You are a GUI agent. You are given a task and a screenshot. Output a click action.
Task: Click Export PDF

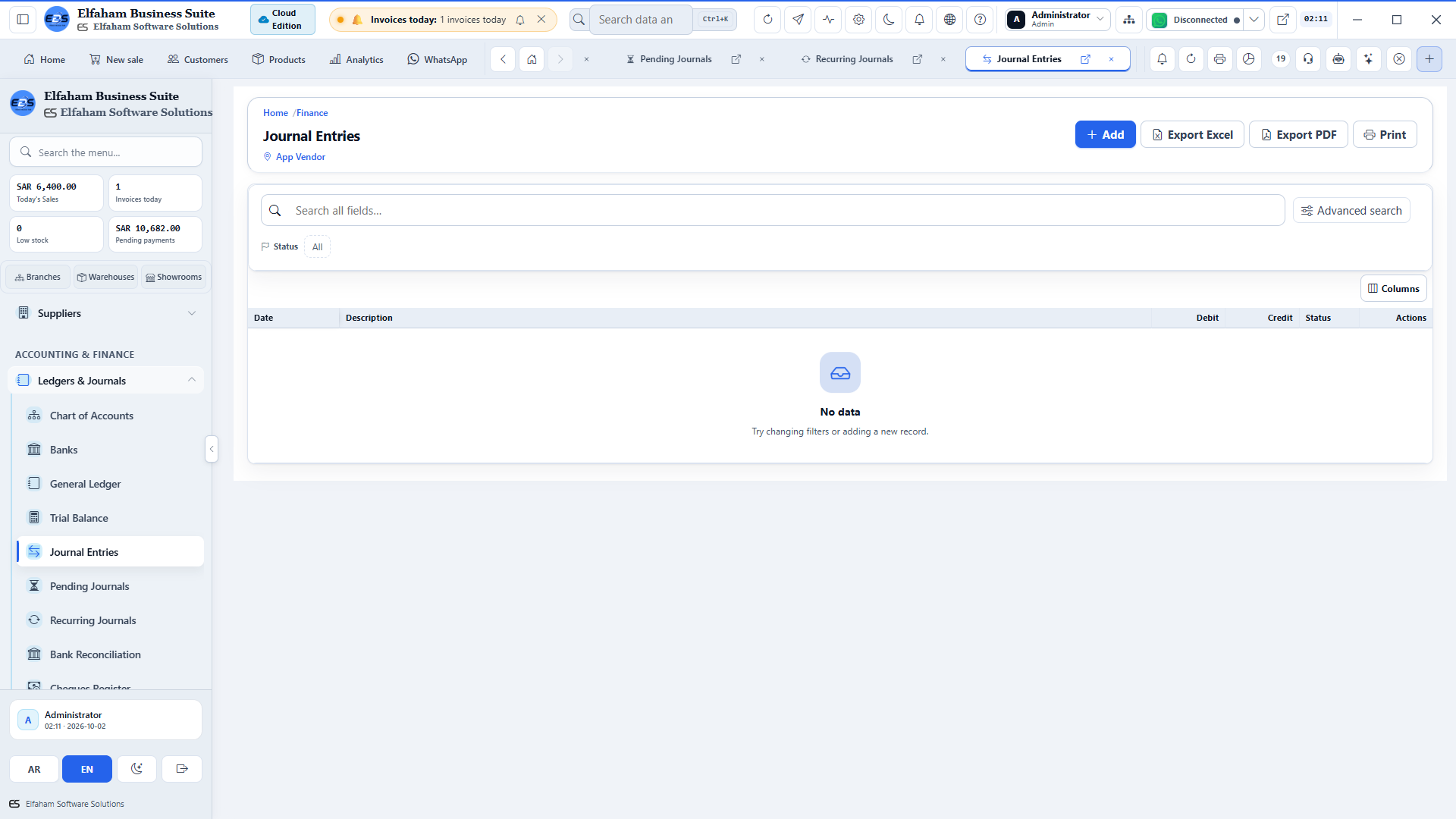pyautogui.click(x=1298, y=134)
